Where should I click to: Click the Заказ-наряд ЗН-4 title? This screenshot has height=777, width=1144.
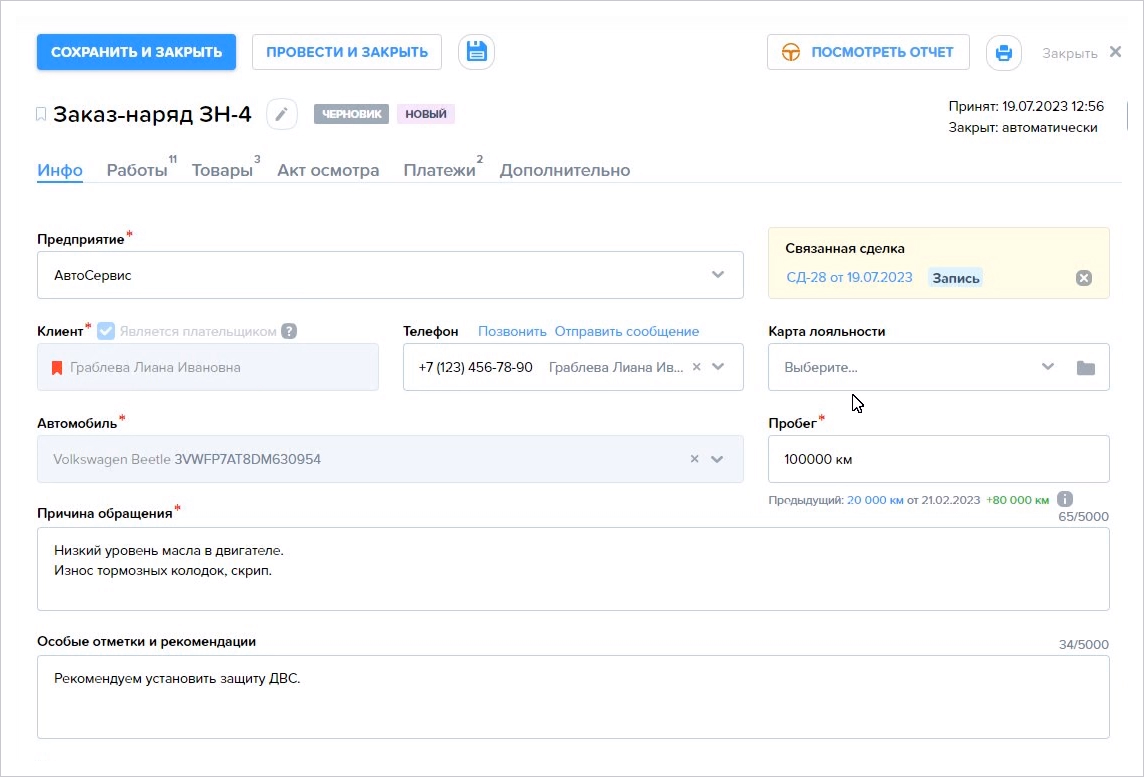[x=152, y=115]
